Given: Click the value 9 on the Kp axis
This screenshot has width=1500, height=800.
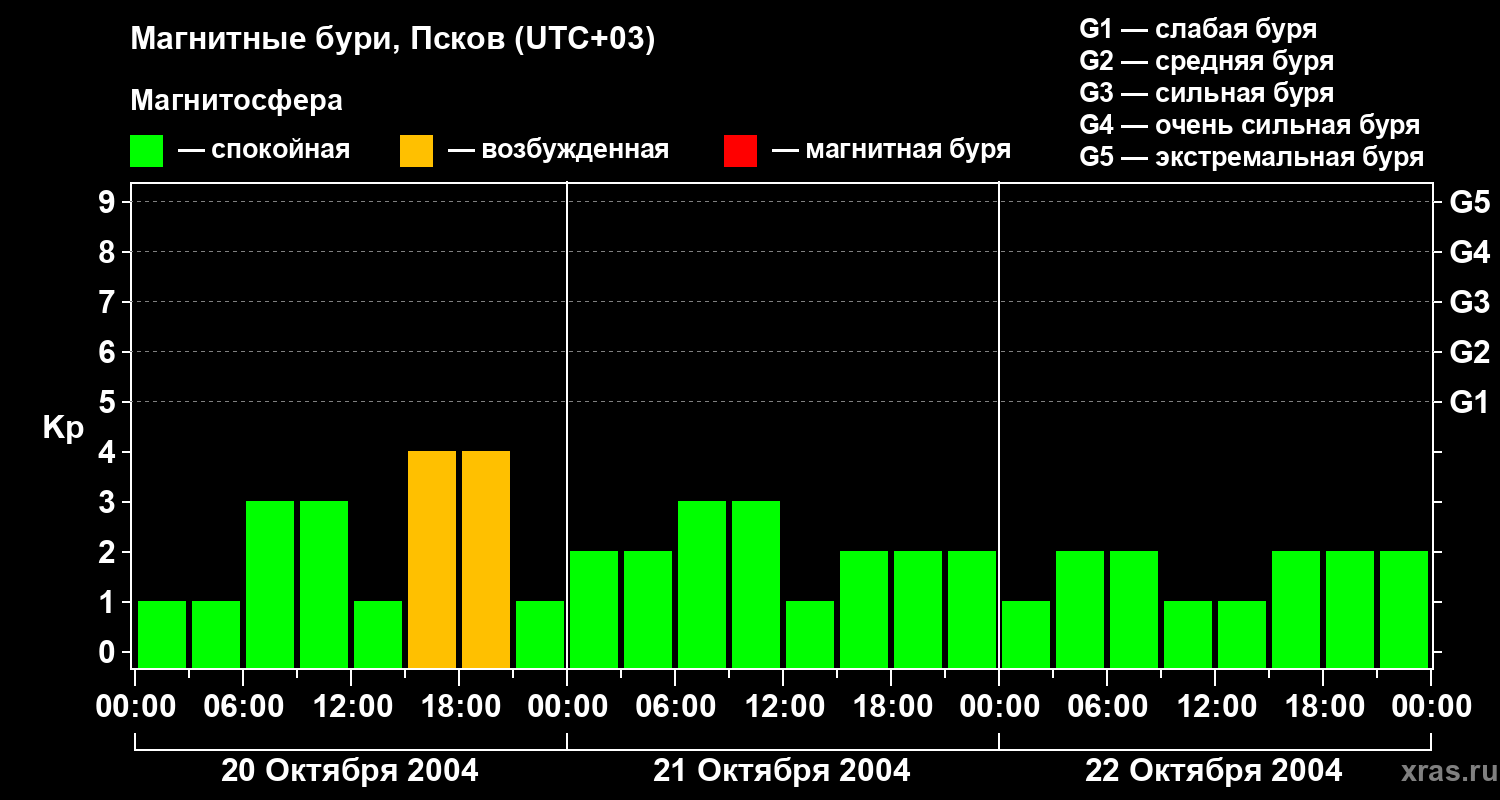Looking at the screenshot, I should pyautogui.click(x=109, y=202).
